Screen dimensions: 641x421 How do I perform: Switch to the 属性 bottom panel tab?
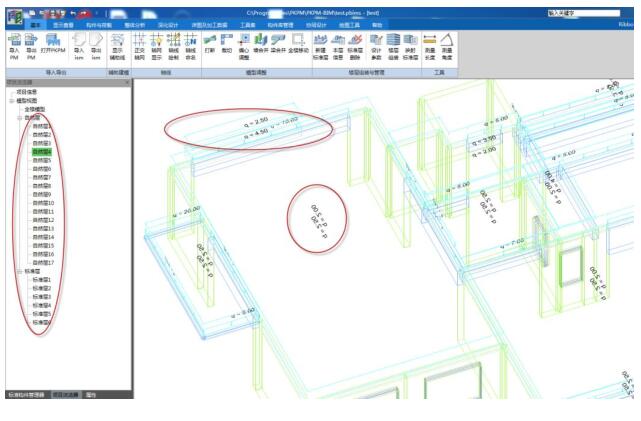(x=90, y=395)
